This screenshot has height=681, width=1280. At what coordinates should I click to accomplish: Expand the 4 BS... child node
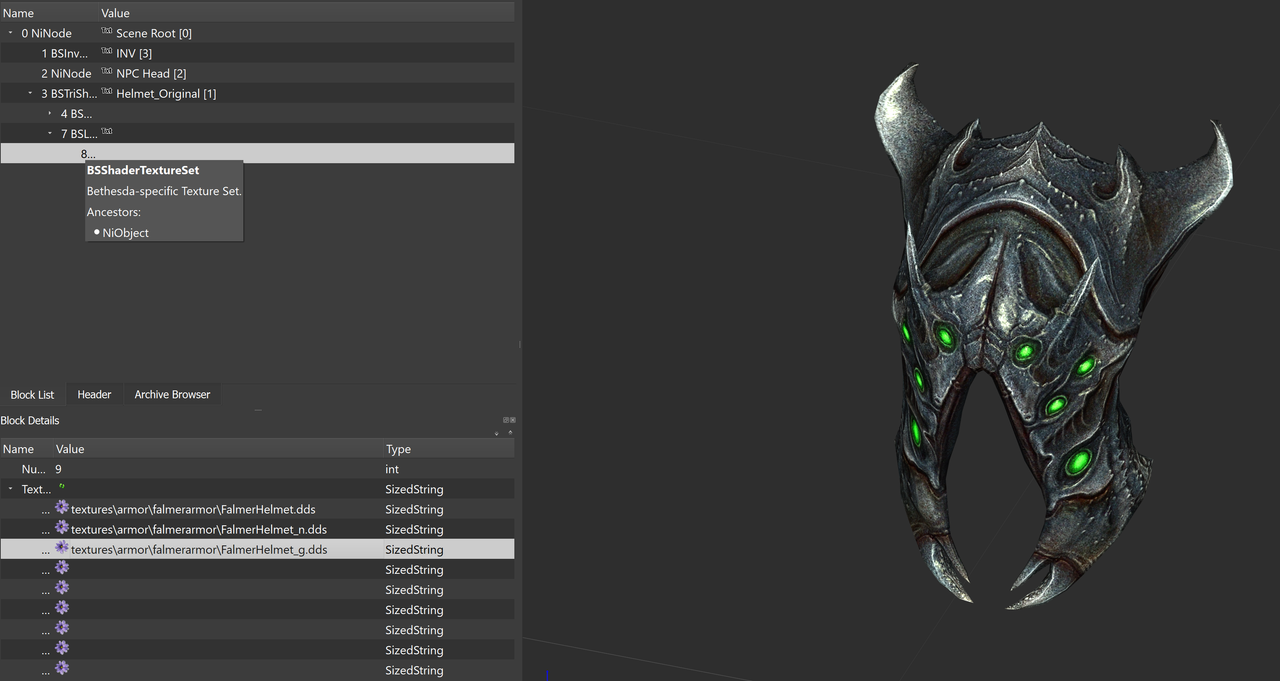(x=50, y=113)
